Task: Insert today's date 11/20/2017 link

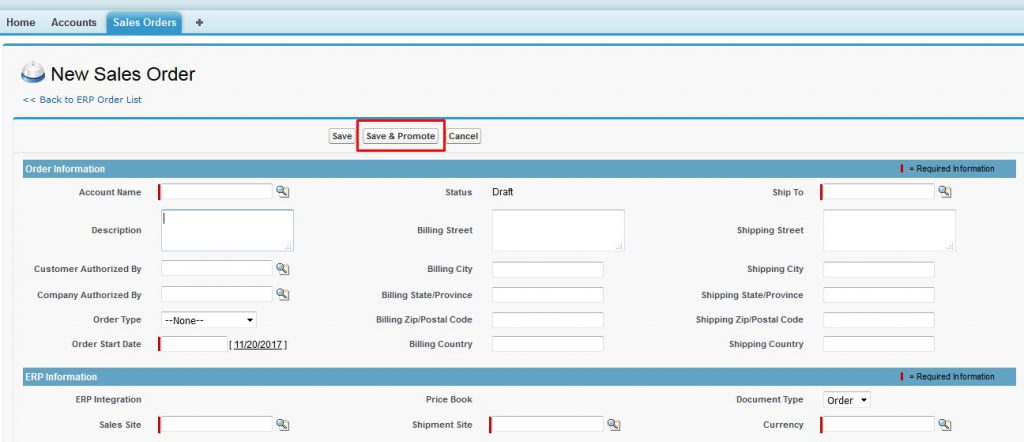Action: tap(259, 345)
